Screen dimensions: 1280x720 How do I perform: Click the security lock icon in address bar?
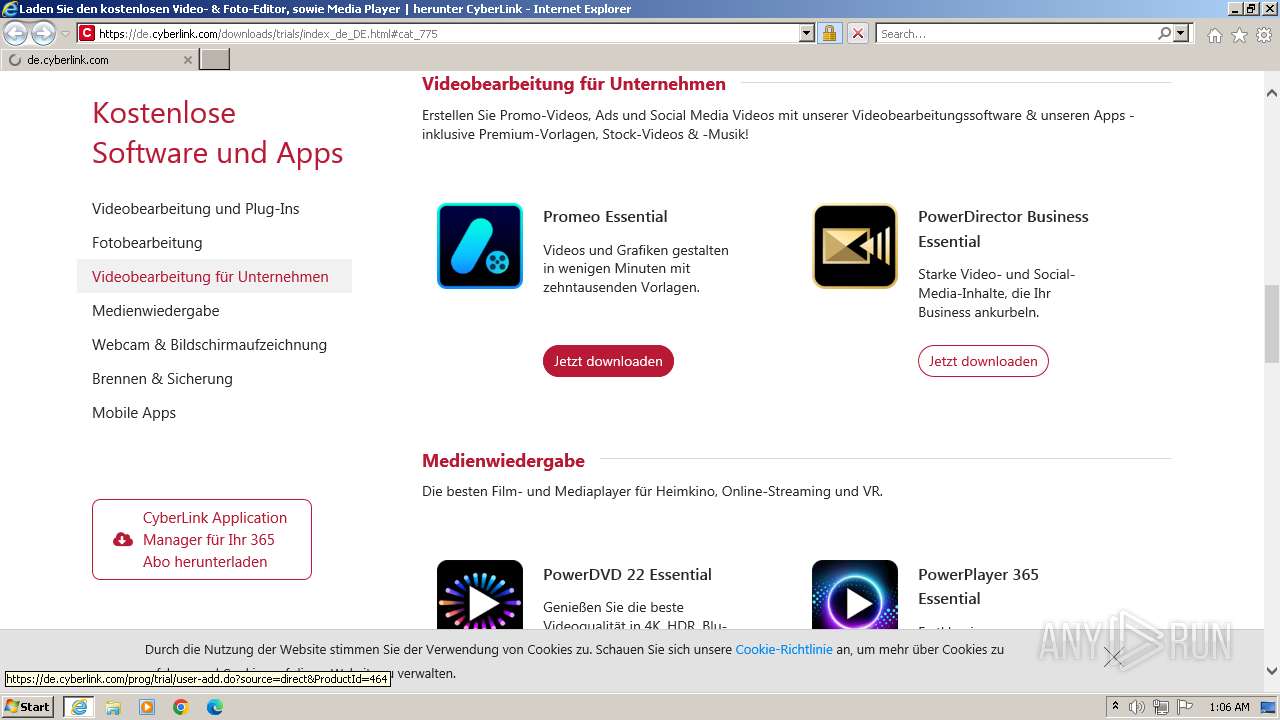(829, 33)
